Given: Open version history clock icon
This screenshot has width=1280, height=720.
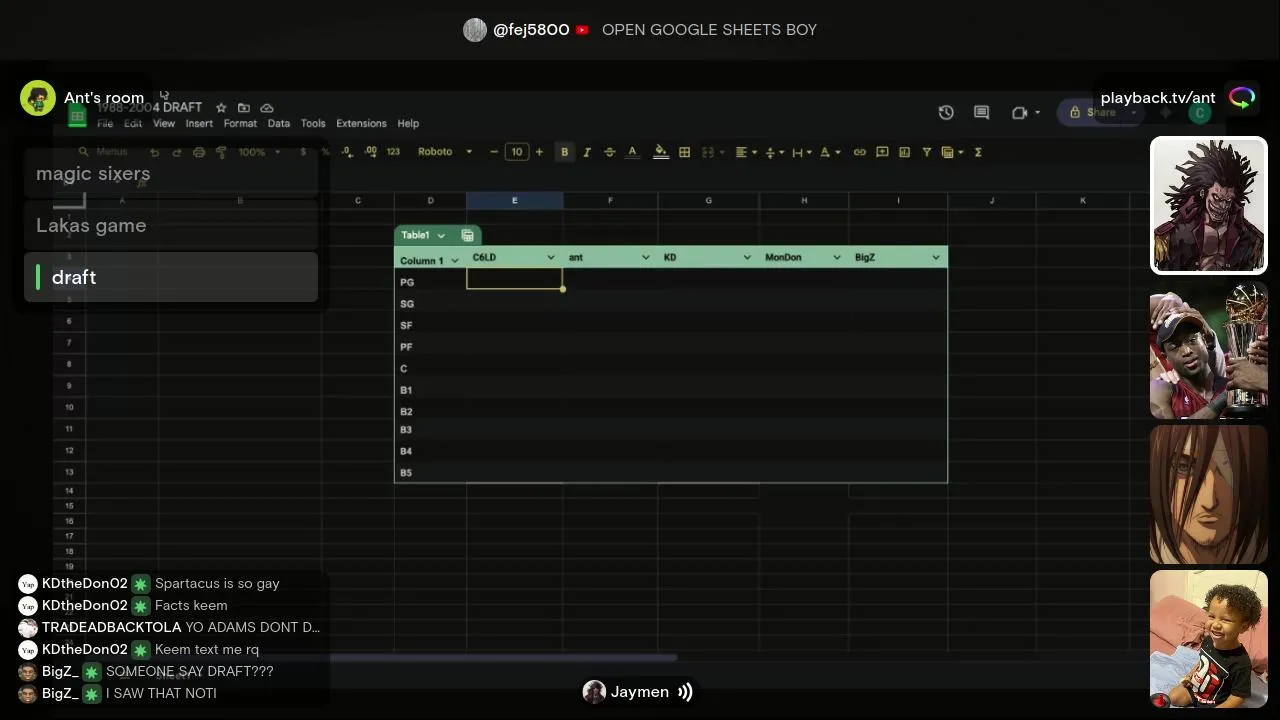Looking at the screenshot, I should coord(946,112).
